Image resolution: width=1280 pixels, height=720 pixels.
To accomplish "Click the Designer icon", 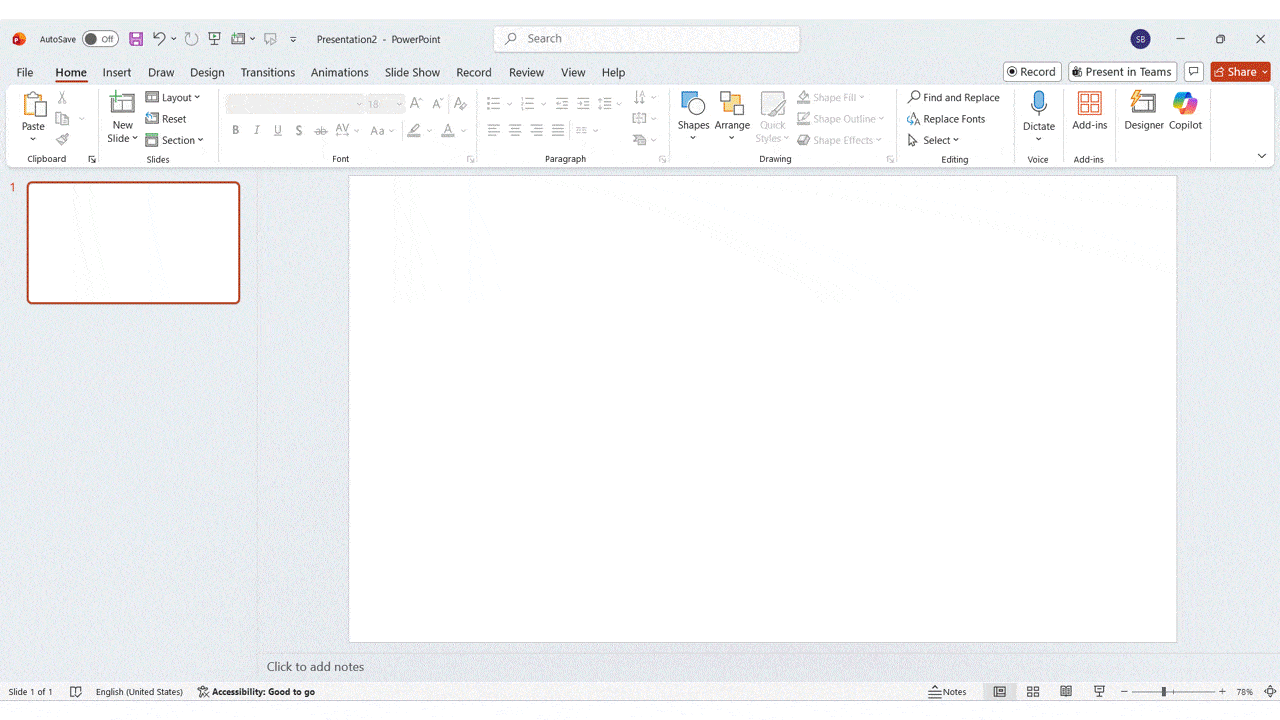I will [x=1143, y=112].
